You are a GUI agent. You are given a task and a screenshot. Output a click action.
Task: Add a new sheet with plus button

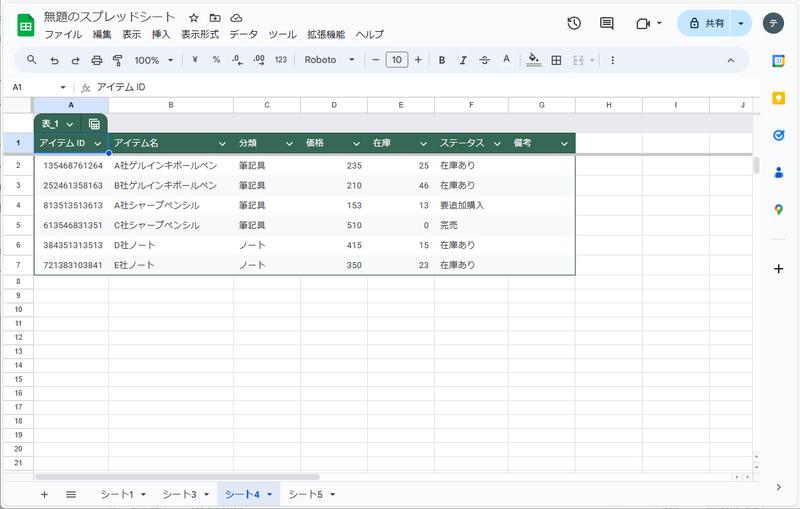pos(44,494)
